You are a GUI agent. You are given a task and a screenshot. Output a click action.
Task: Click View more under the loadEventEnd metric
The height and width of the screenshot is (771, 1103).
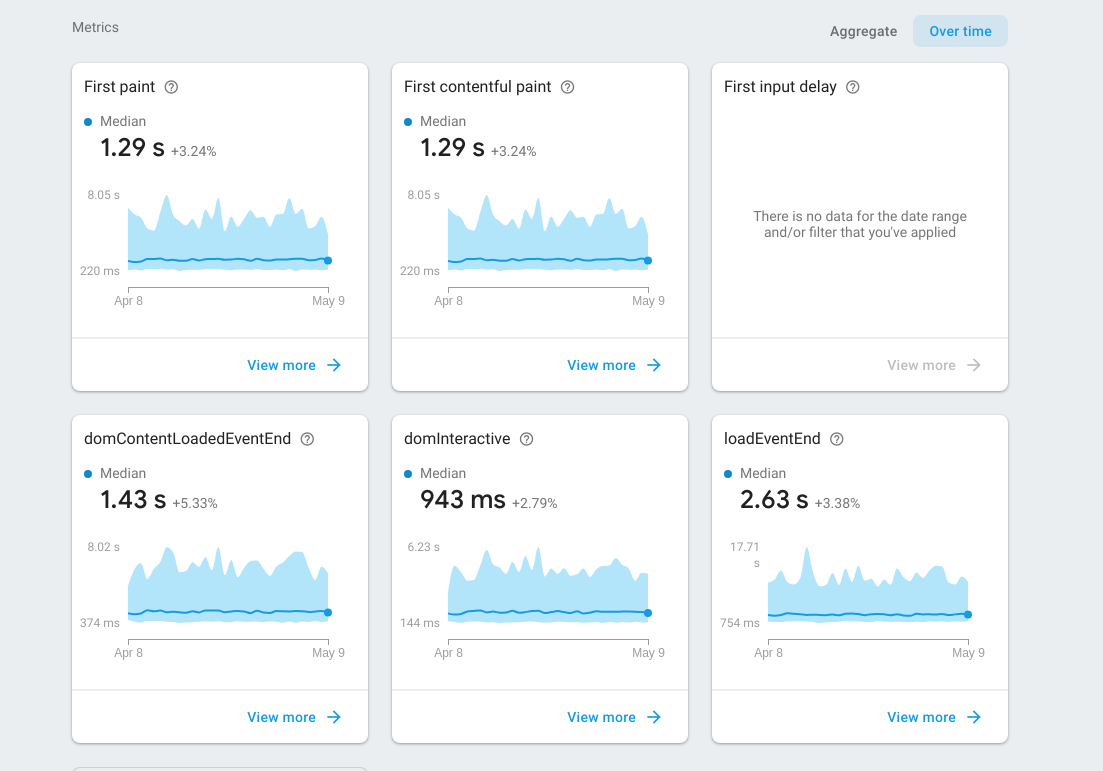point(921,717)
